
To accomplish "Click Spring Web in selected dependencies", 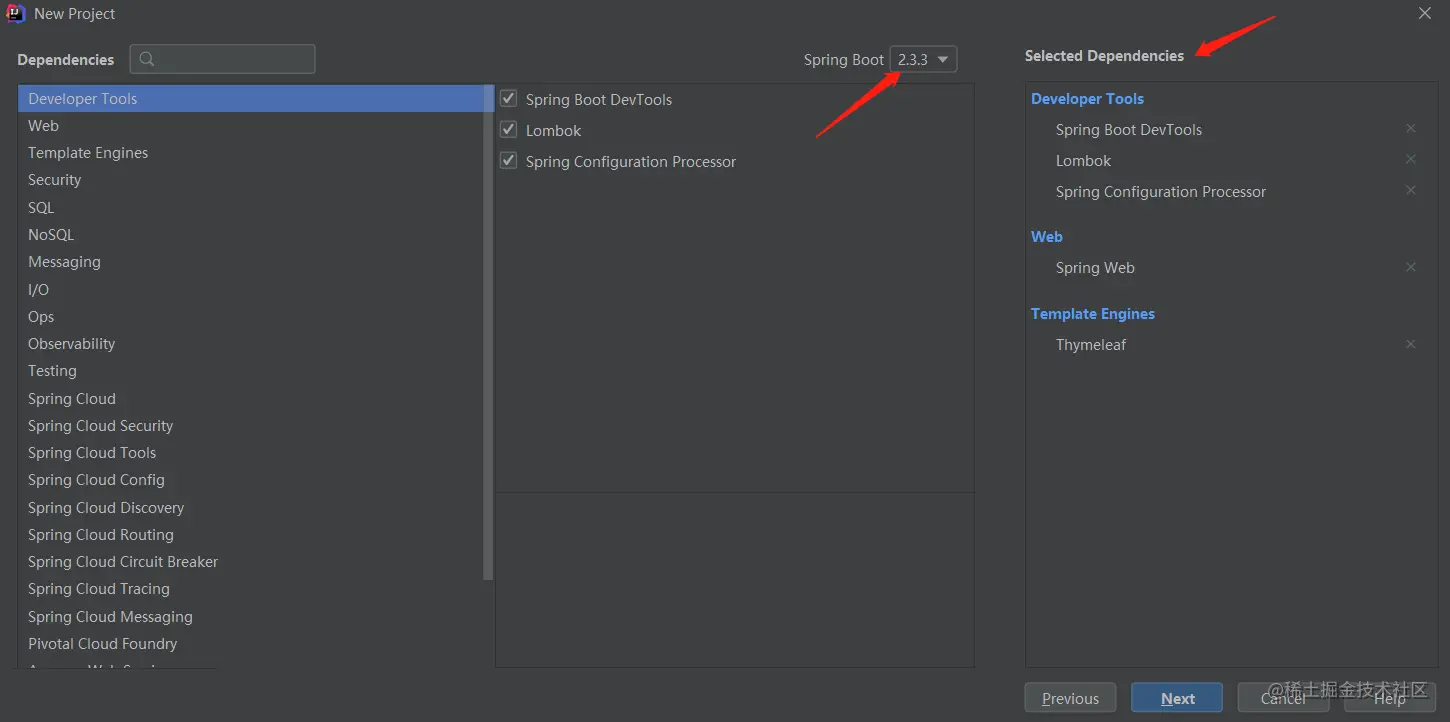I will click(x=1095, y=268).
